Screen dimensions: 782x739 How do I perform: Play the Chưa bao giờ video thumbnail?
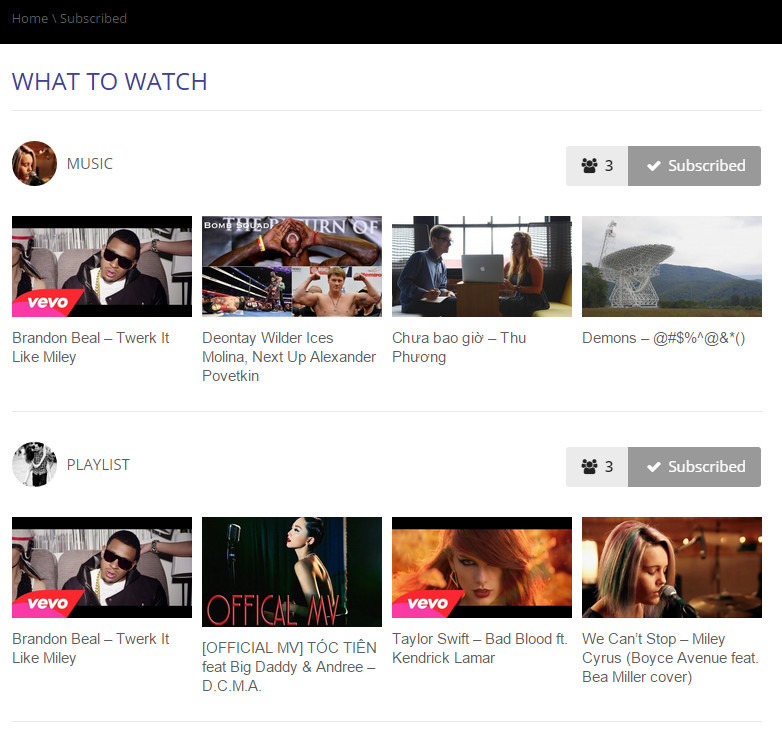pyautogui.click(x=482, y=266)
